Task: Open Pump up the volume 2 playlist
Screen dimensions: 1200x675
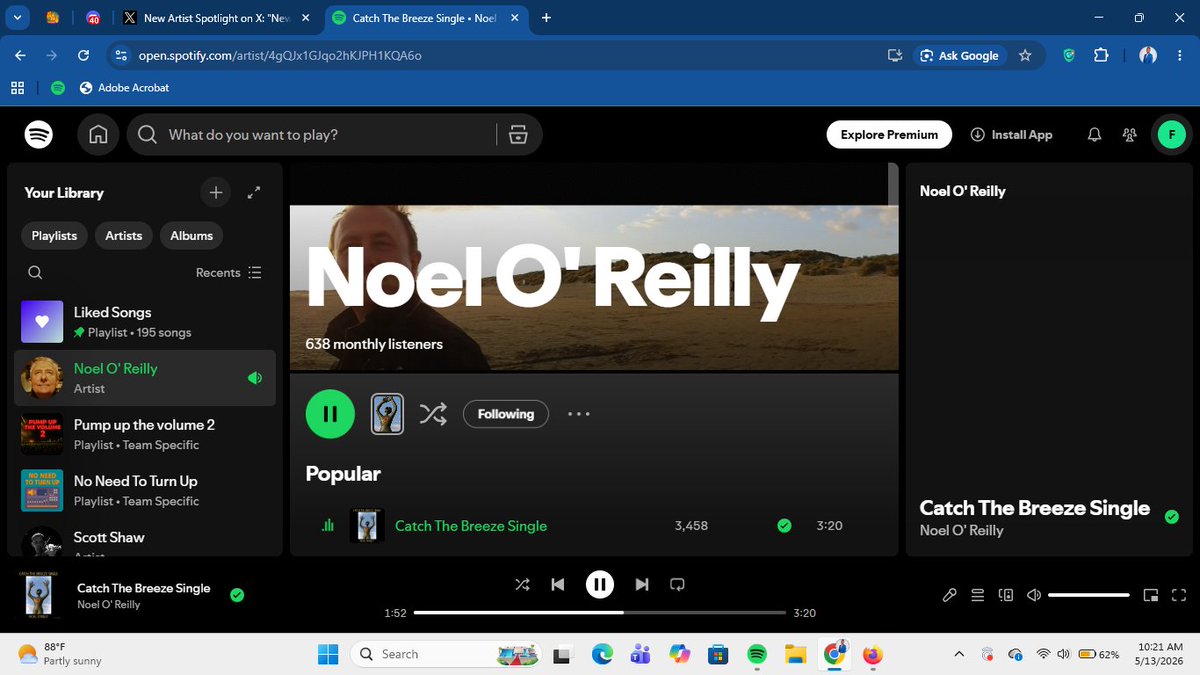Action: tap(145, 434)
